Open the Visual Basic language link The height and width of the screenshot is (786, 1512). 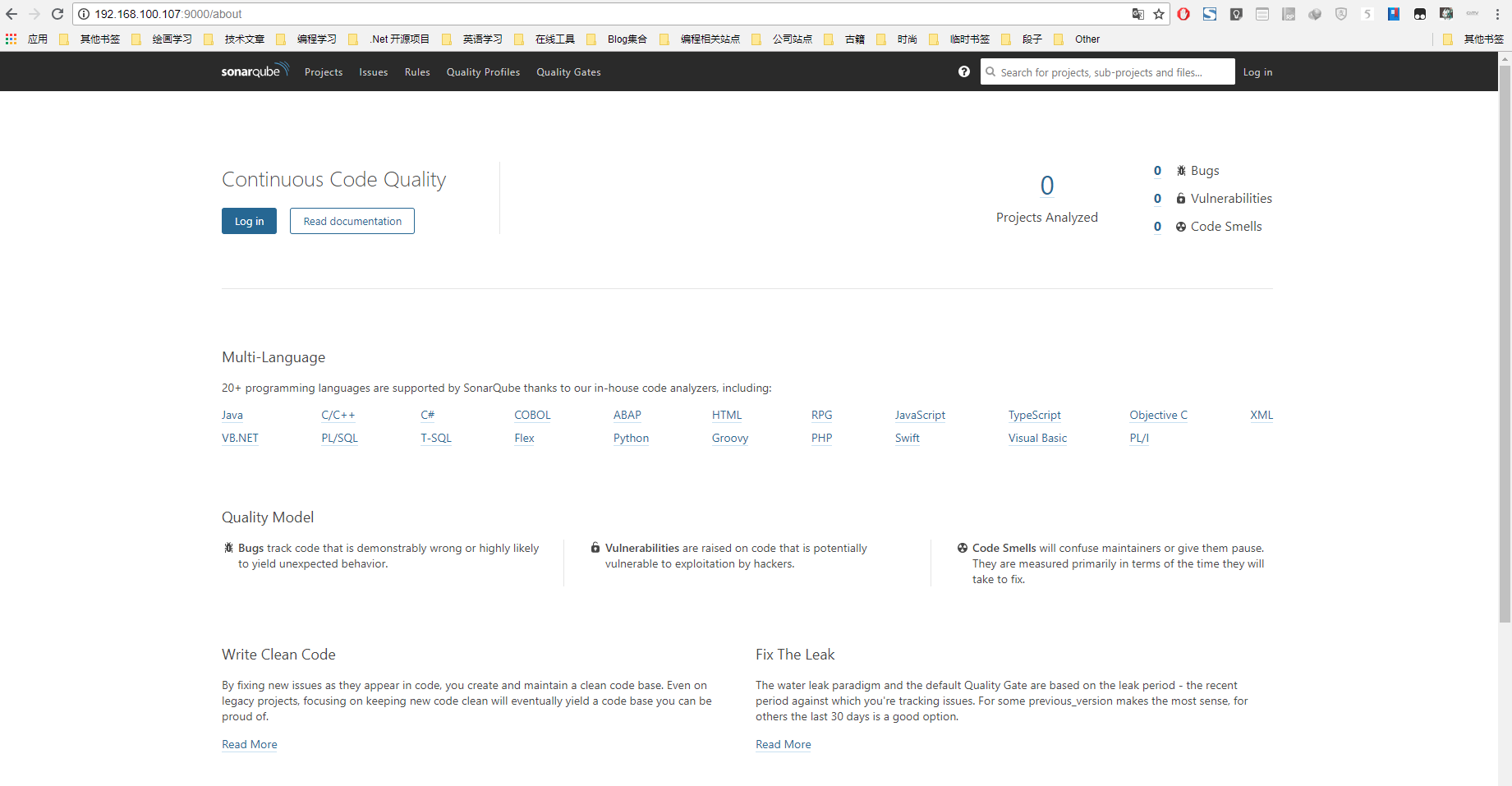(1038, 439)
